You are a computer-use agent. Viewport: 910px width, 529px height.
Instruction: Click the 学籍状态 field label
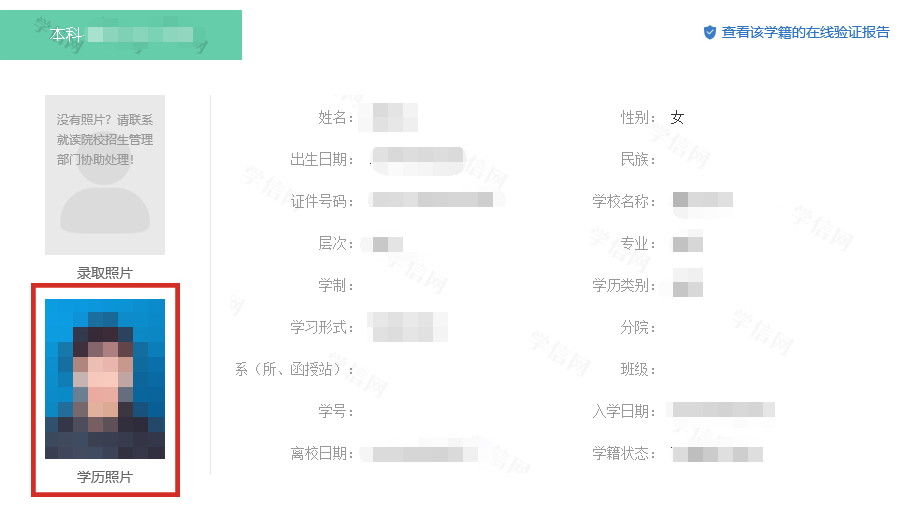[623, 454]
